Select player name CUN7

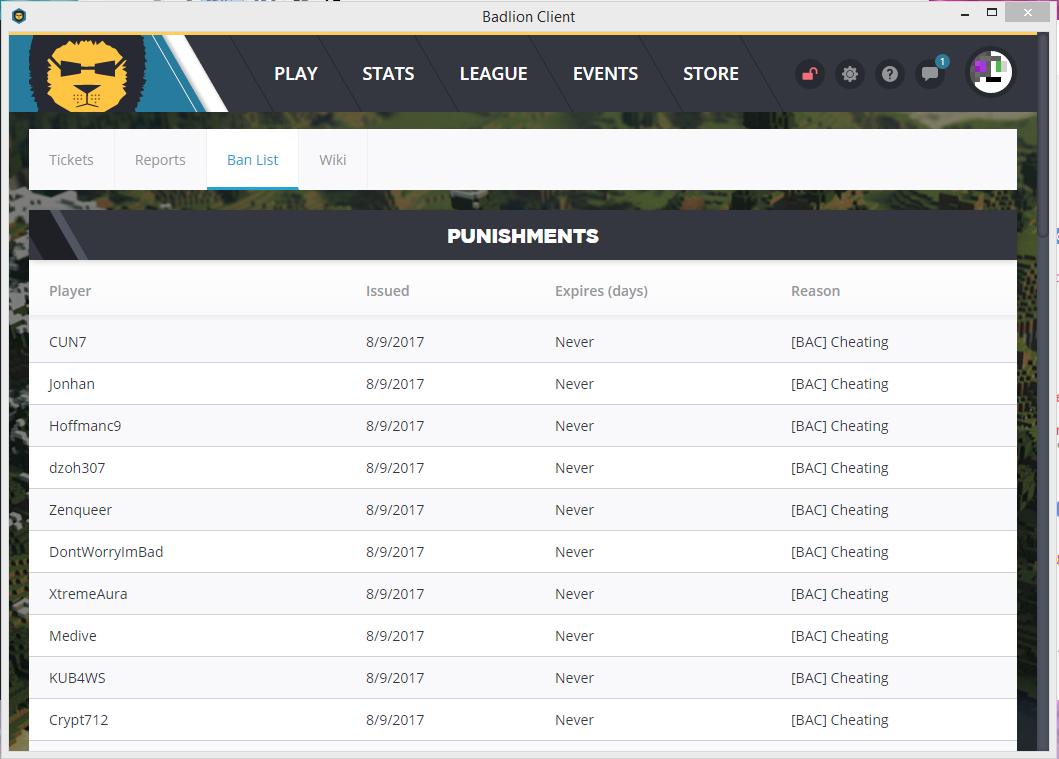[x=68, y=342]
